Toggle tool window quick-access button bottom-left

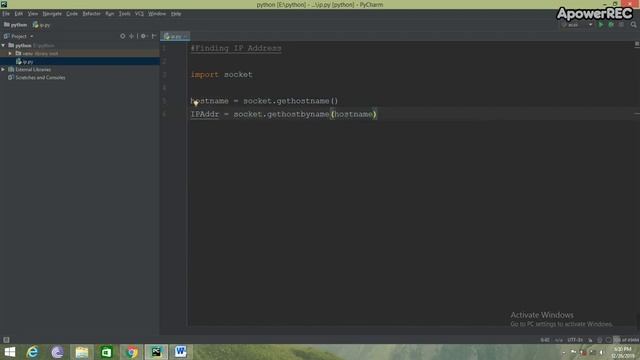point(6,340)
